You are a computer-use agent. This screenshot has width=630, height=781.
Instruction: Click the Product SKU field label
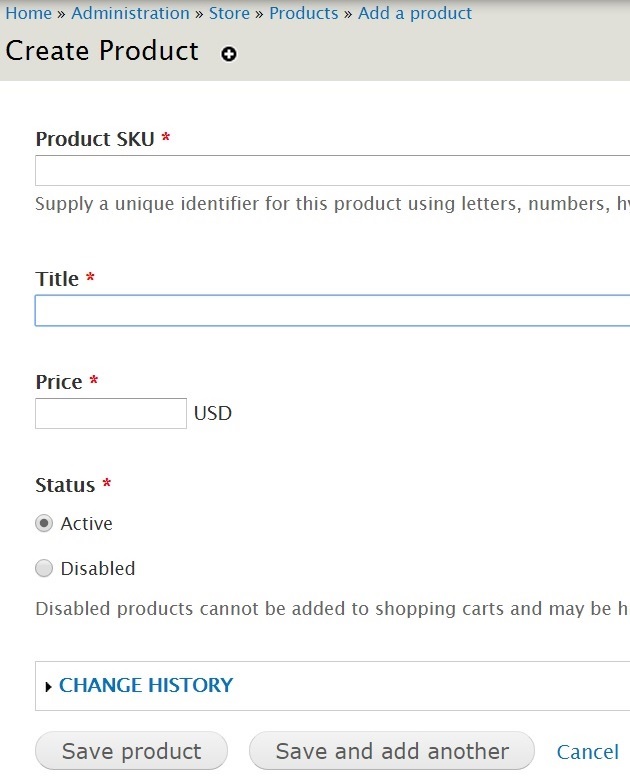pos(95,139)
